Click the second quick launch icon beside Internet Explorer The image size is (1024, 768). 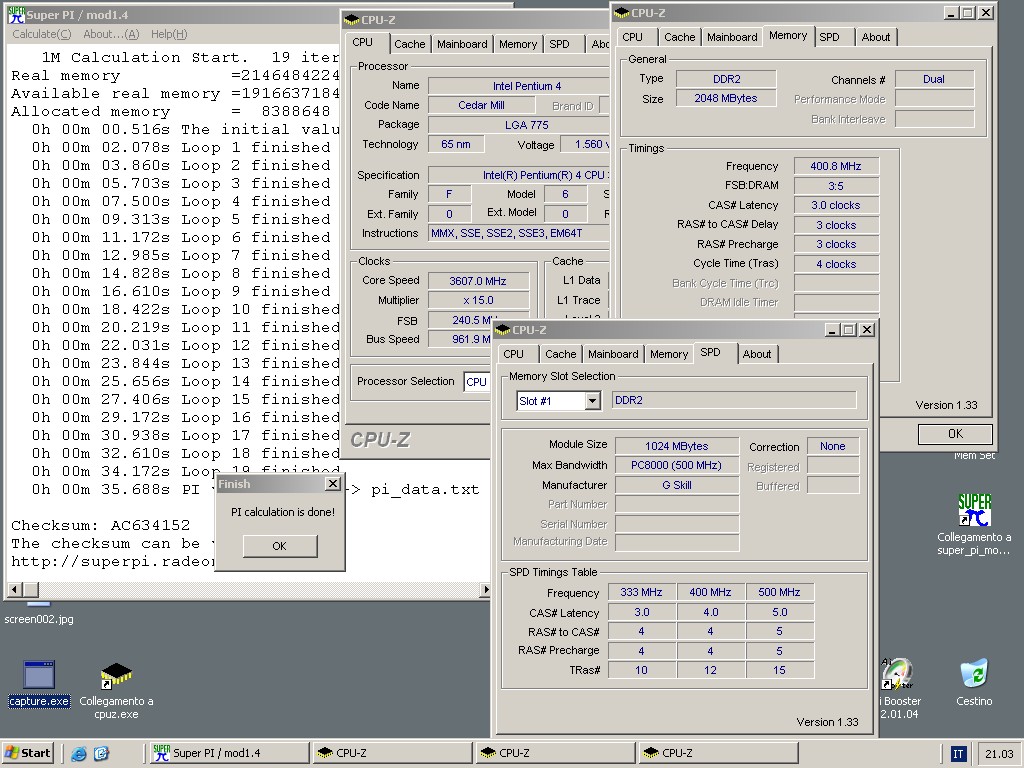[x=101, y=753]
